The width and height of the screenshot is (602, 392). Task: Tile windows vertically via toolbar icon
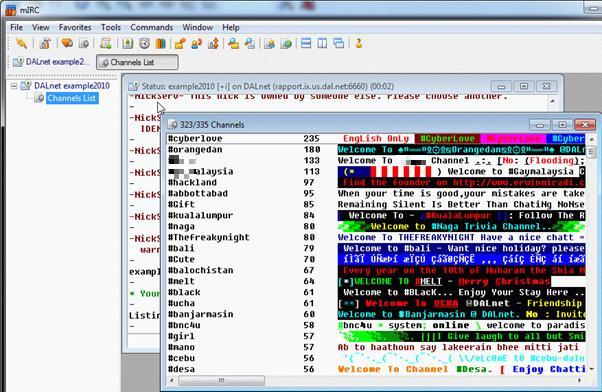tap(322, 43)
